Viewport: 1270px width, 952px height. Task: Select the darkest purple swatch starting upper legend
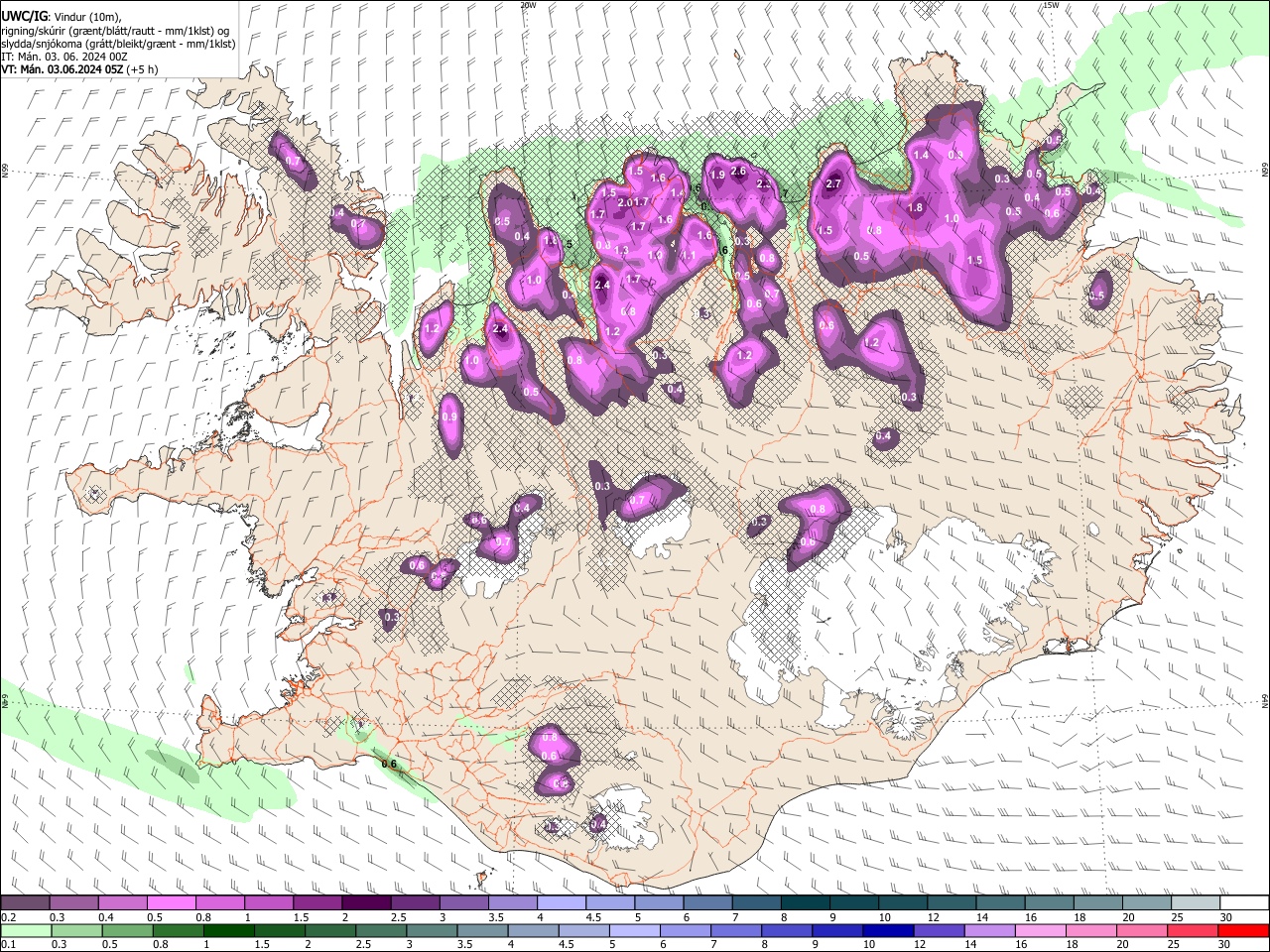click(x=26, y=903)
